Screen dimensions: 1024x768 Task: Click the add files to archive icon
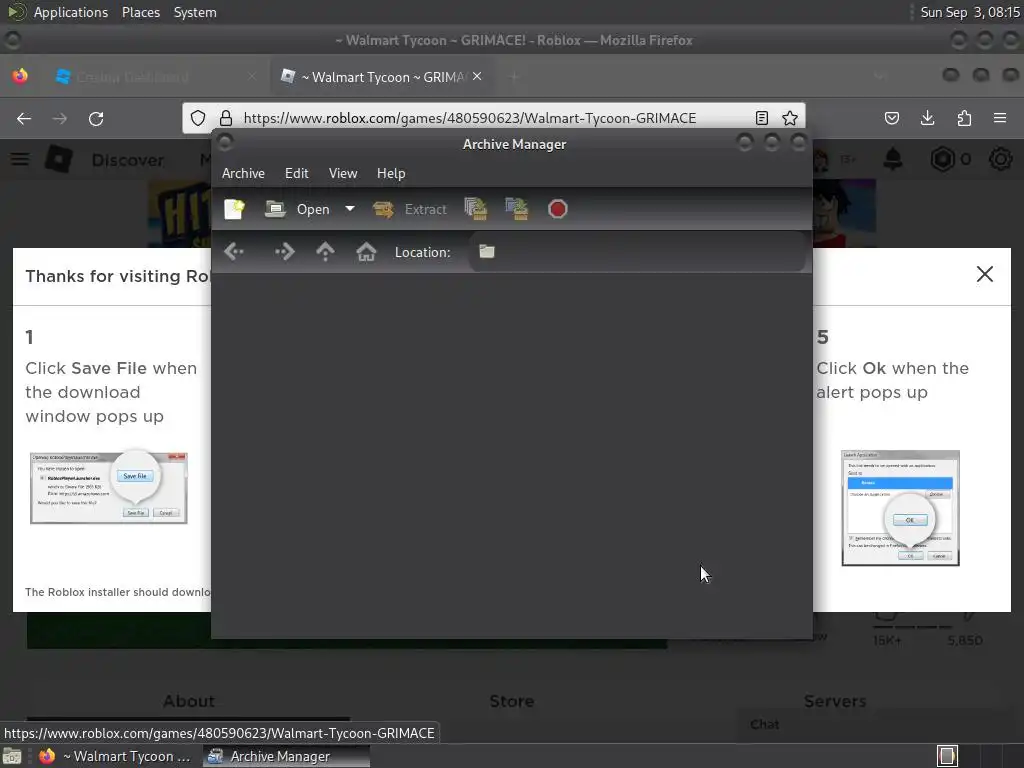coord(475,209)
